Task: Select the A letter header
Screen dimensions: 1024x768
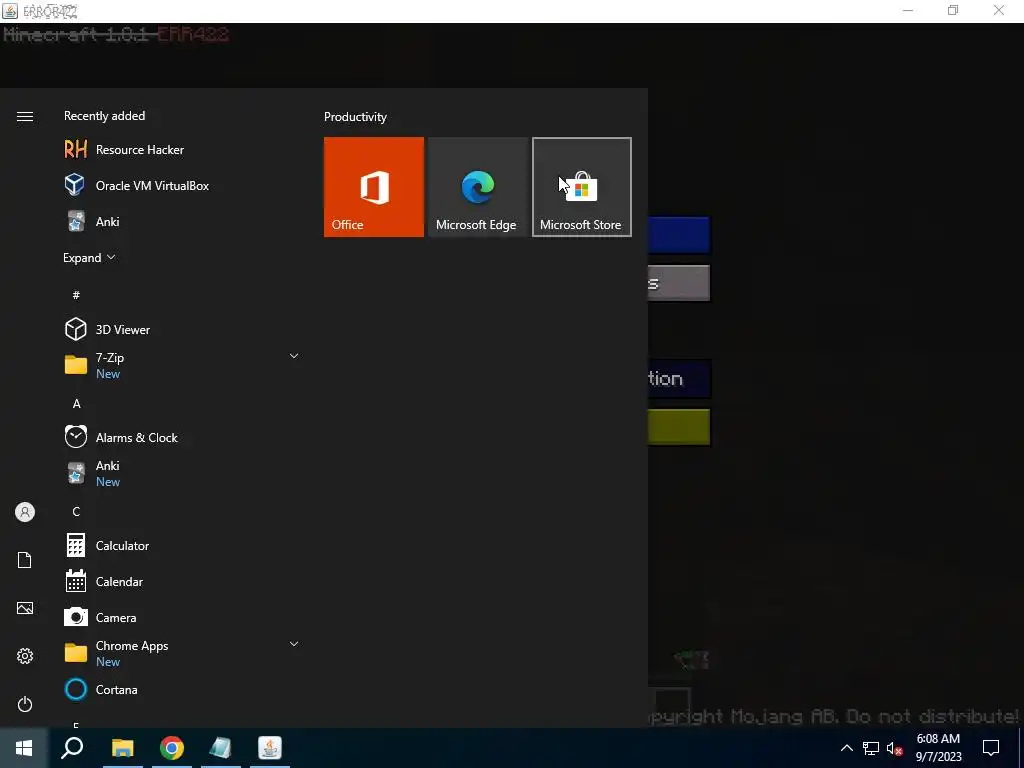Action: pos(76,404)
